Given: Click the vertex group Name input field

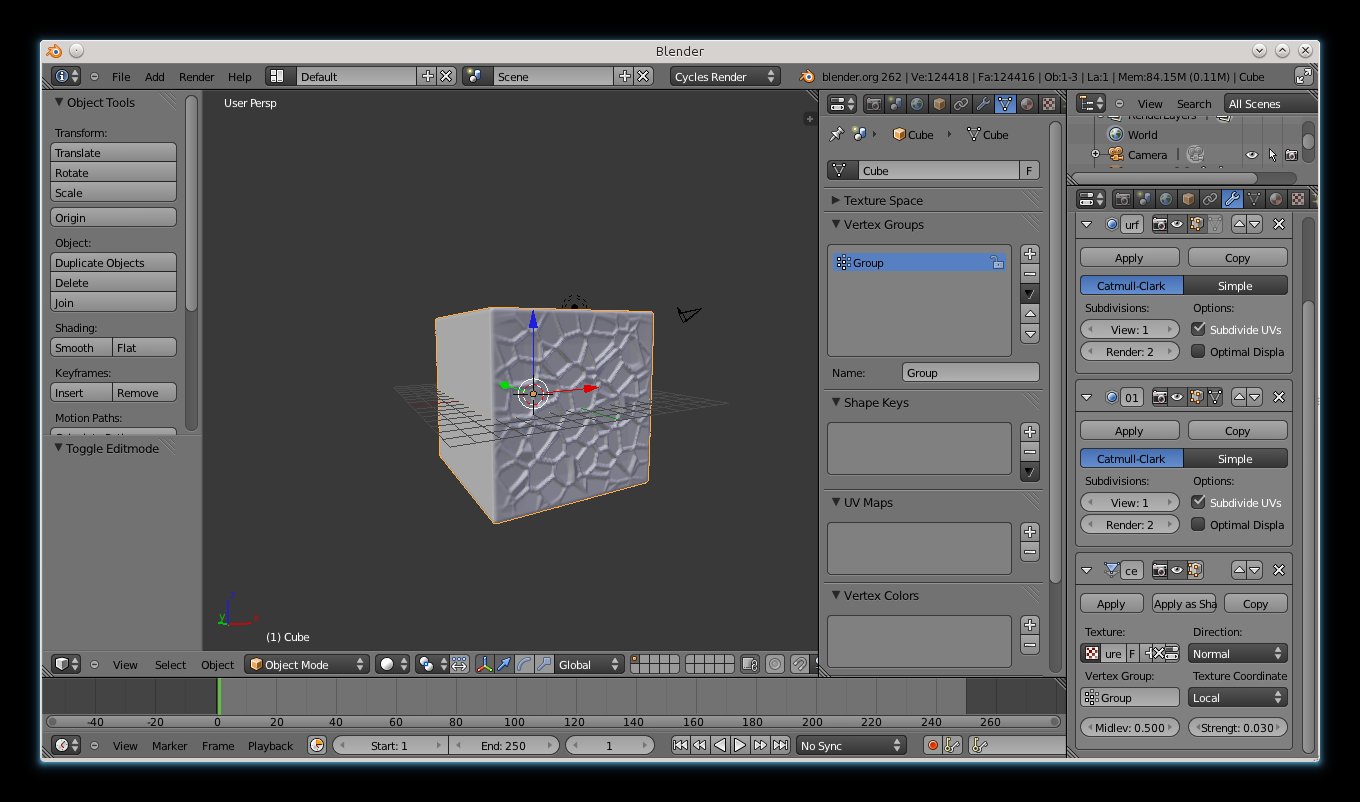Looking at the screenshot, I should point(970,373).
